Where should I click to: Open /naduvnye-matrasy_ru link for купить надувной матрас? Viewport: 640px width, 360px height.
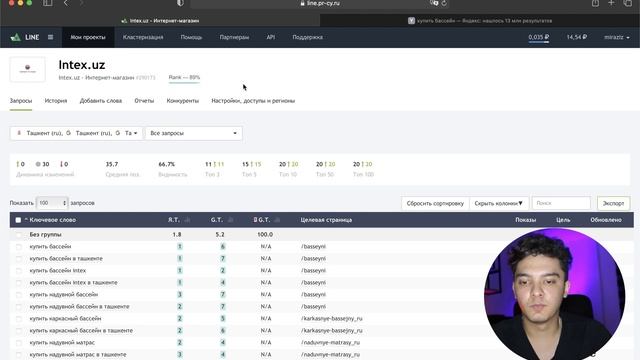[330, 343]
